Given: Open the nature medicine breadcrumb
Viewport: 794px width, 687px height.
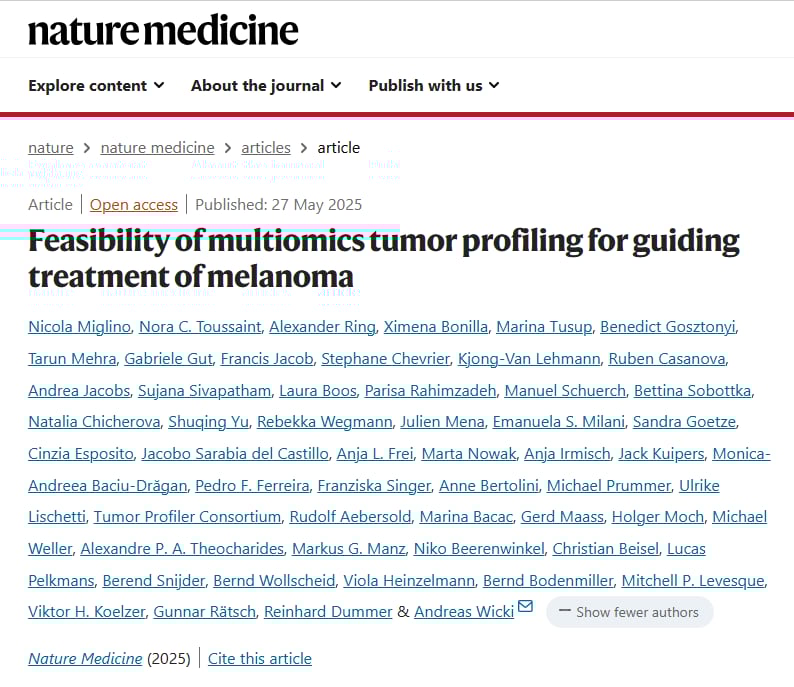Looking at the screenshot, I should [157, 147].
